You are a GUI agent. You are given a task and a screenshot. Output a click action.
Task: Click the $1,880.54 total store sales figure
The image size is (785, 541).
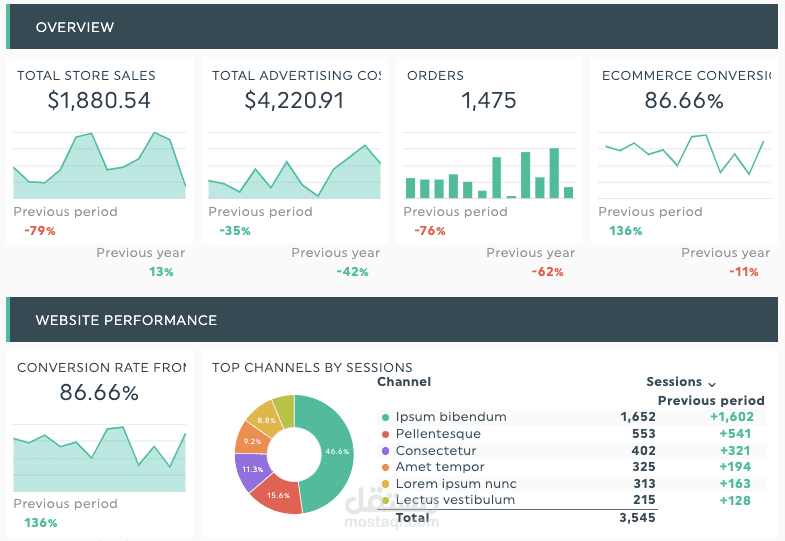[x=99, y=101]
